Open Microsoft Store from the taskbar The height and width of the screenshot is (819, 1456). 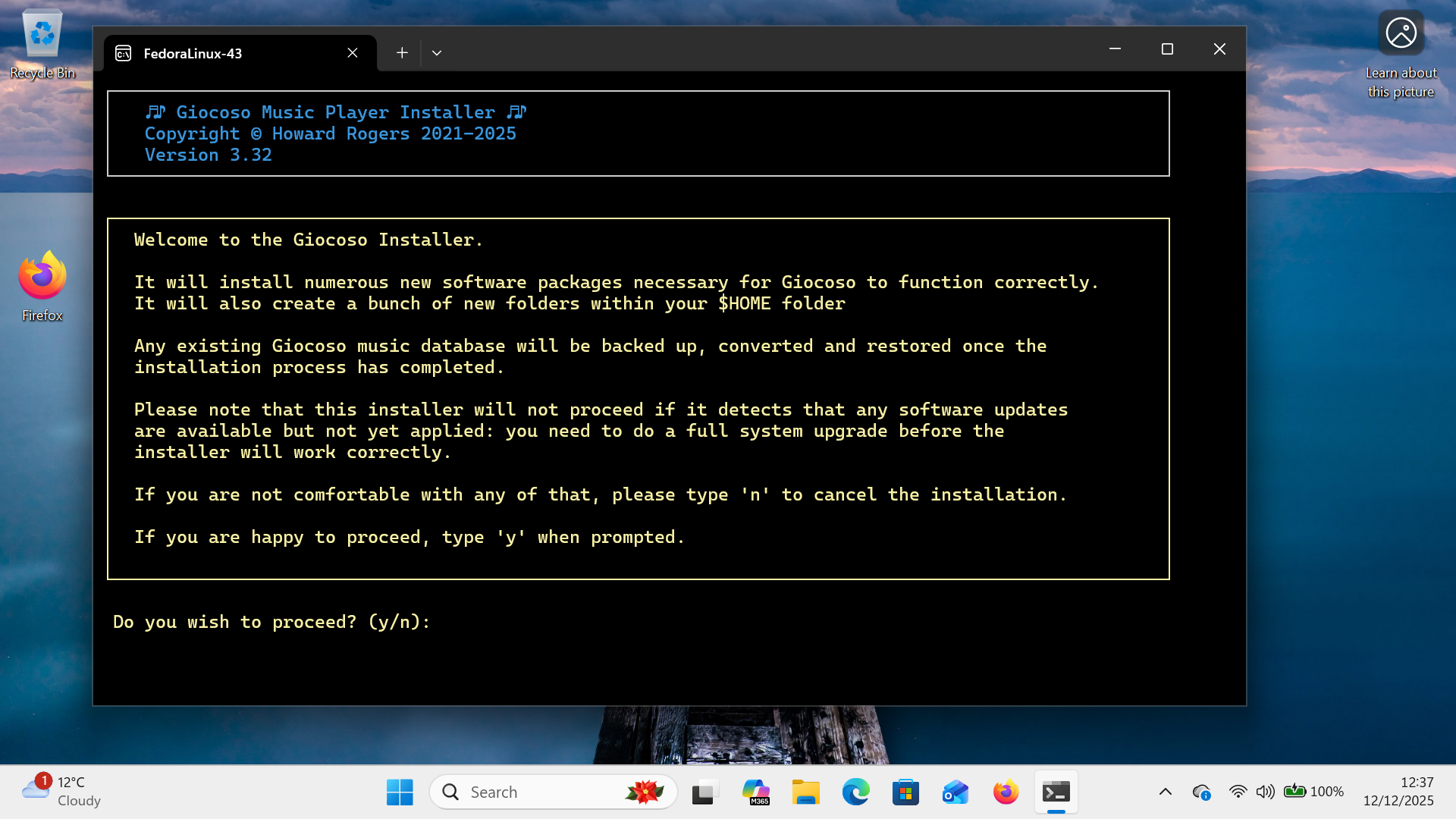point(905,792)
